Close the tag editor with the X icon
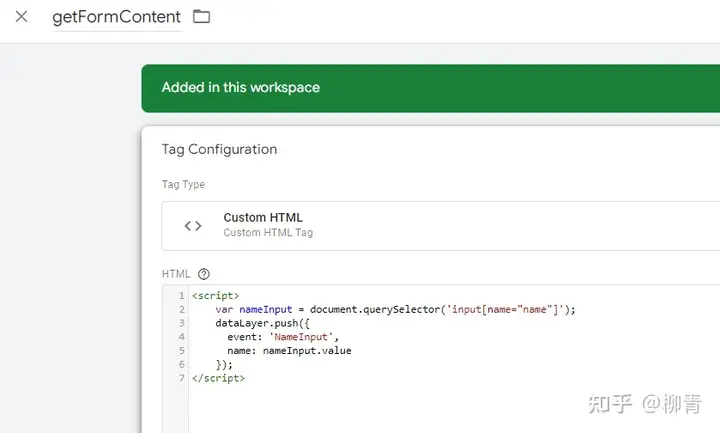Screen dimensions: 720x433 point(21,17)
